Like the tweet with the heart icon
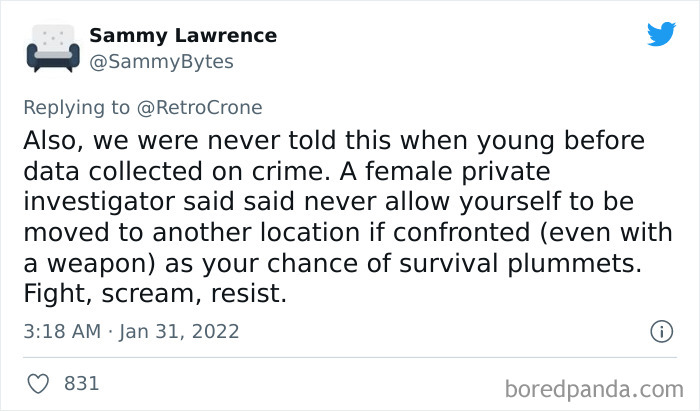Image resolution: width=700 pixels, height=411 pixels. (x=40, y=382)
